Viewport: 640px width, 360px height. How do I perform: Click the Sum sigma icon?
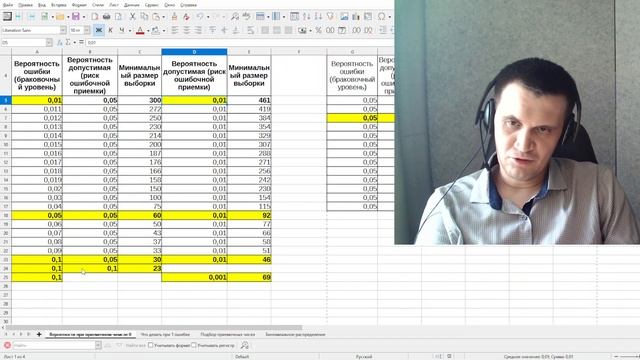coord(68,42)
